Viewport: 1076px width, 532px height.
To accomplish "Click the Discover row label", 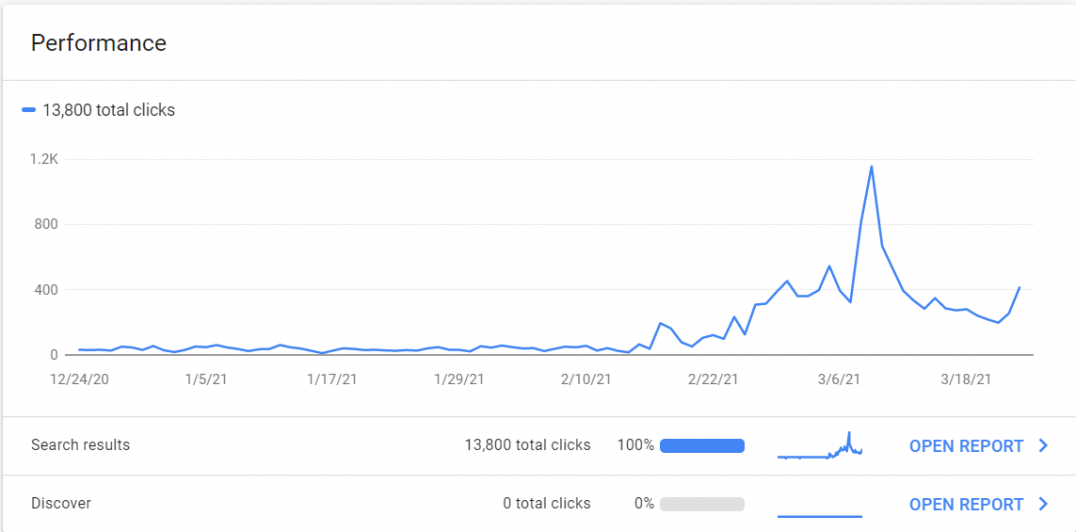I will tap(61, 503).
